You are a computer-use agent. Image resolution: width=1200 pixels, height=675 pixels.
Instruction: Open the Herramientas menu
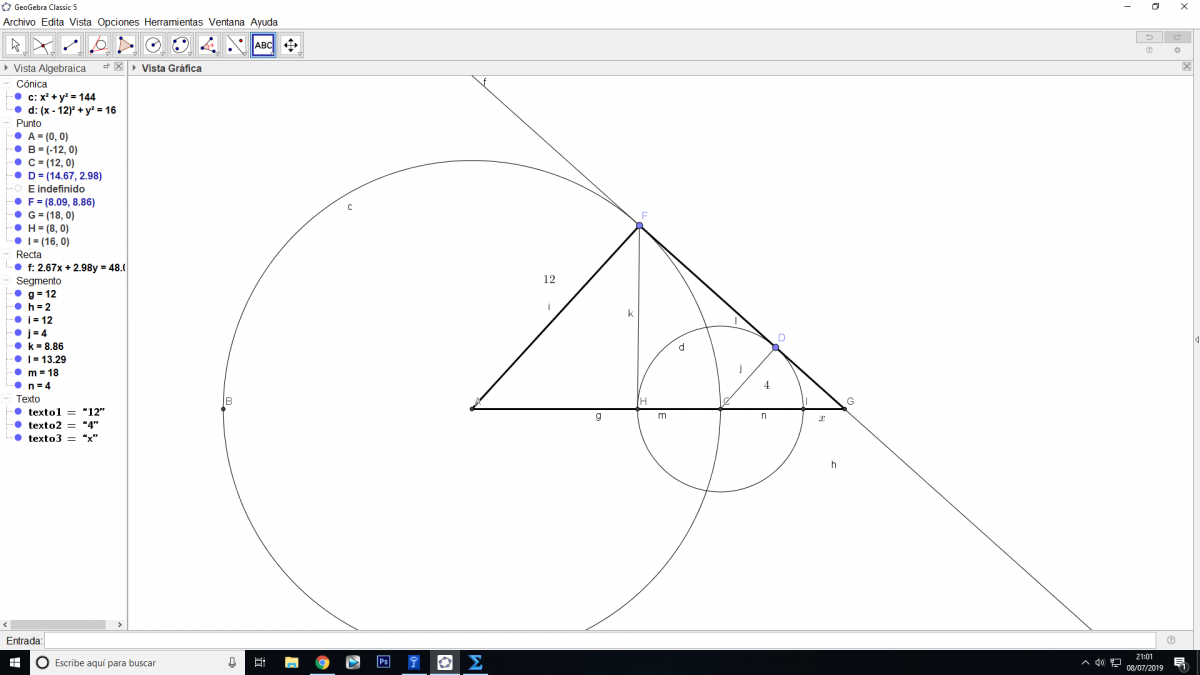[x=173, y=21]
